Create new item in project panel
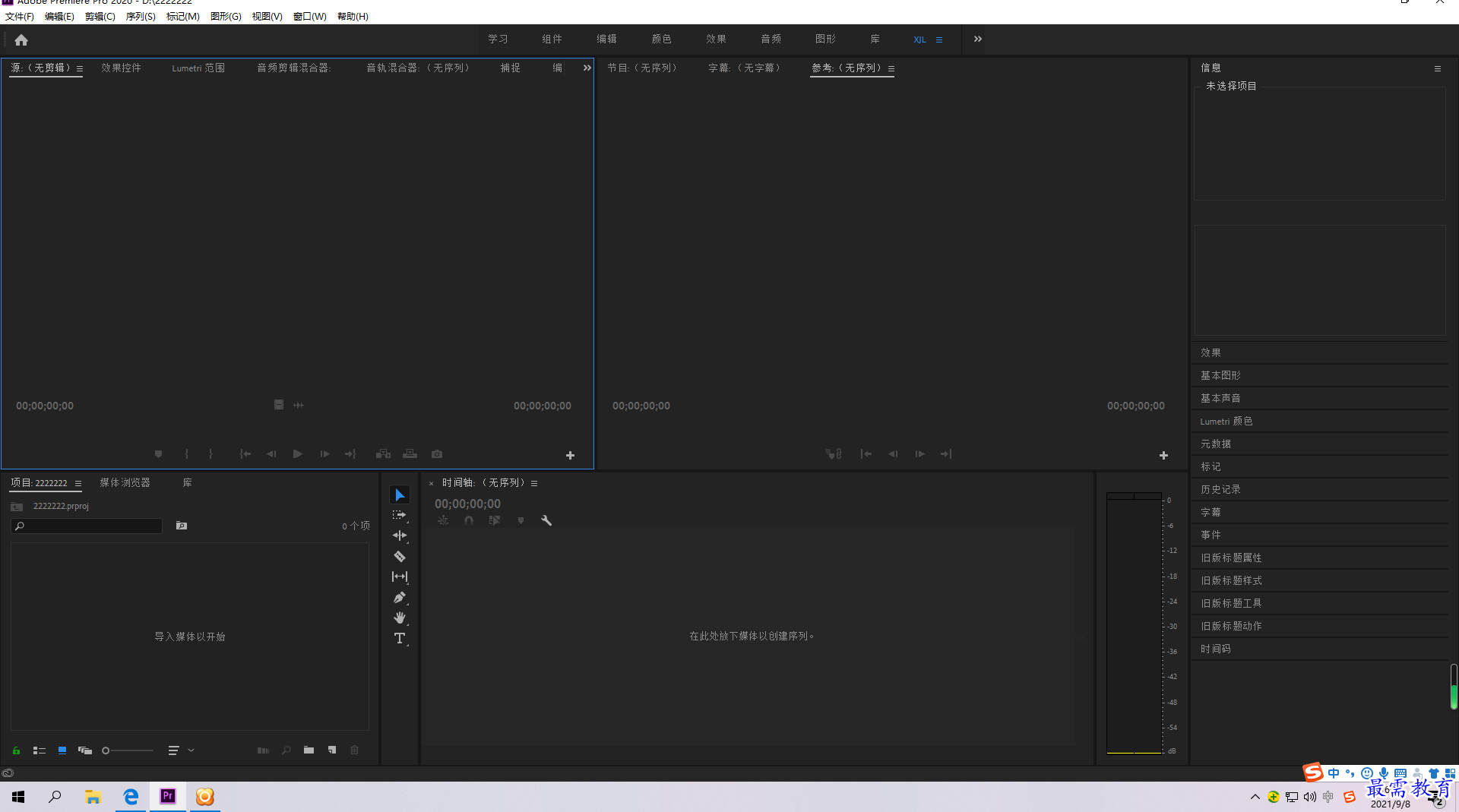Image resolution: width=1459 pixels, height=812 pixels. [x=332, y=750]
